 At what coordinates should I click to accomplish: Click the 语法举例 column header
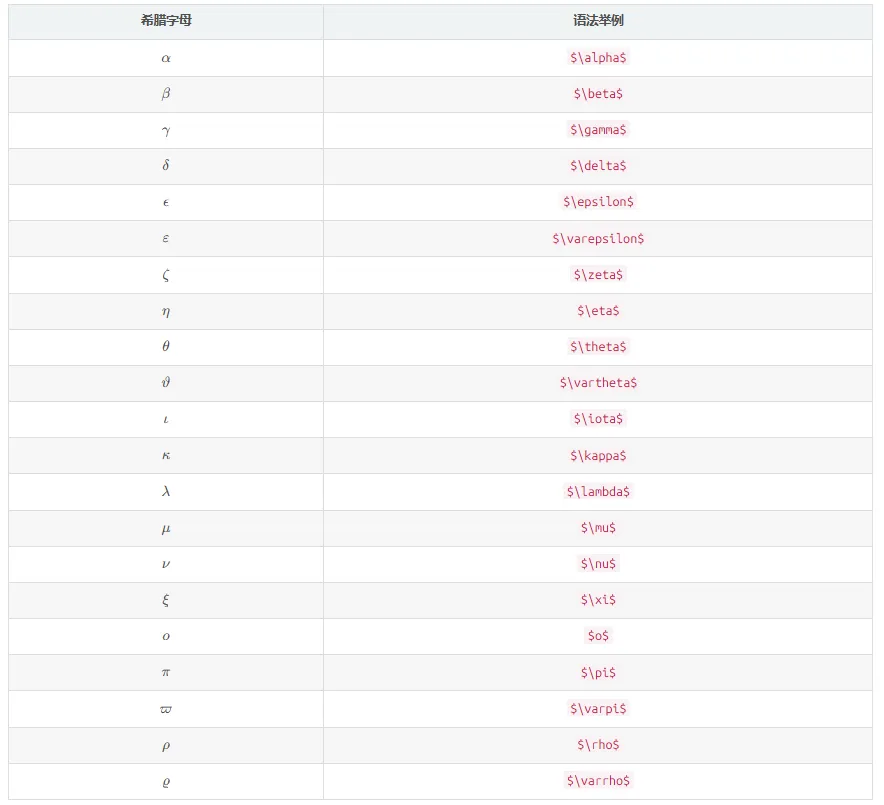[598, 21]
